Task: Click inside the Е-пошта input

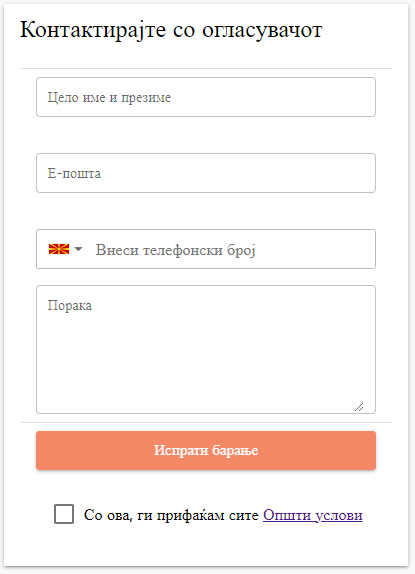Action: coord(206,173)
